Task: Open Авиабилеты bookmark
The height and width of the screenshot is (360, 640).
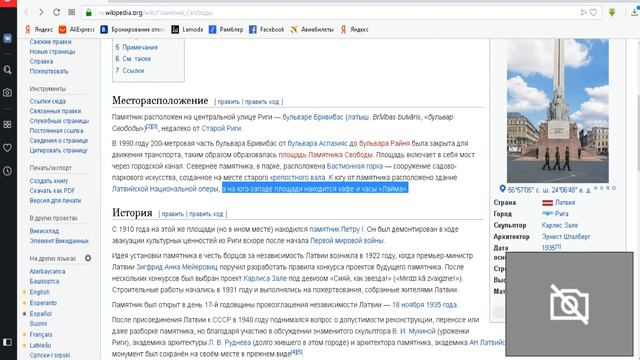Action: (312, 29)
